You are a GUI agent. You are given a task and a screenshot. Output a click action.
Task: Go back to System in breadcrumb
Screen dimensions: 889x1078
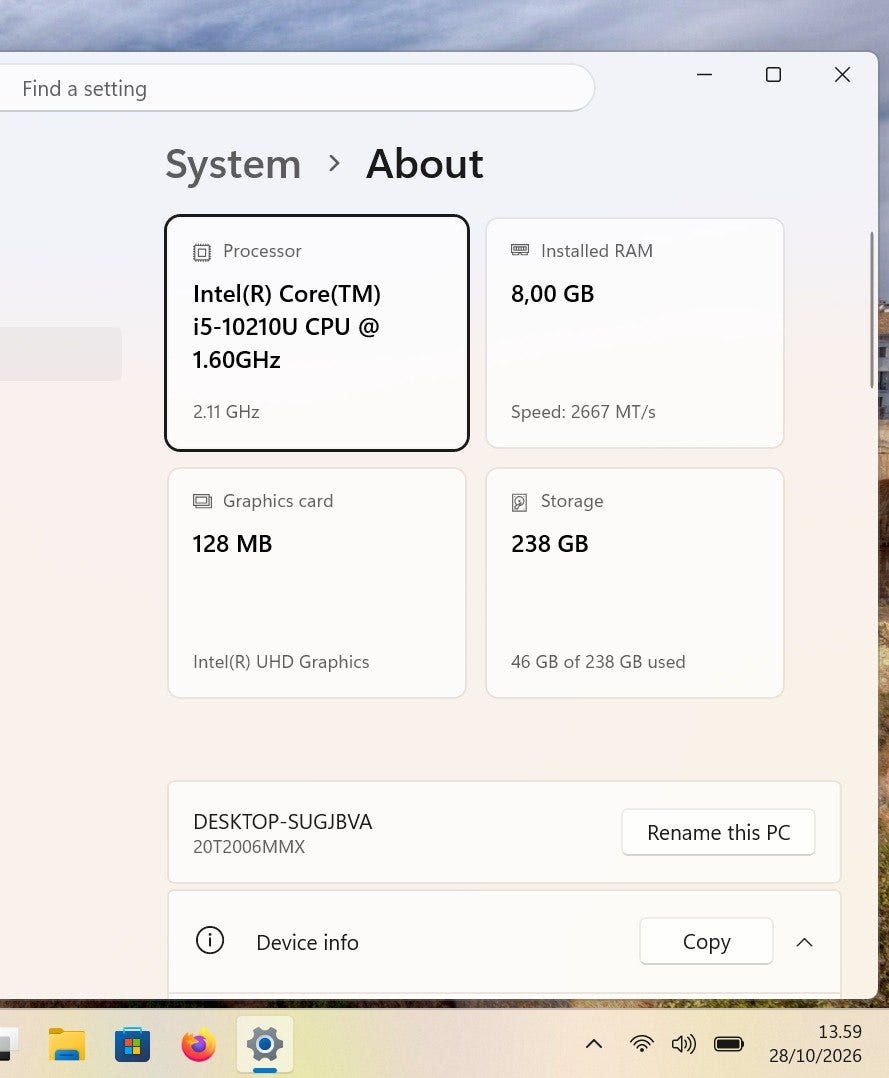233,164
